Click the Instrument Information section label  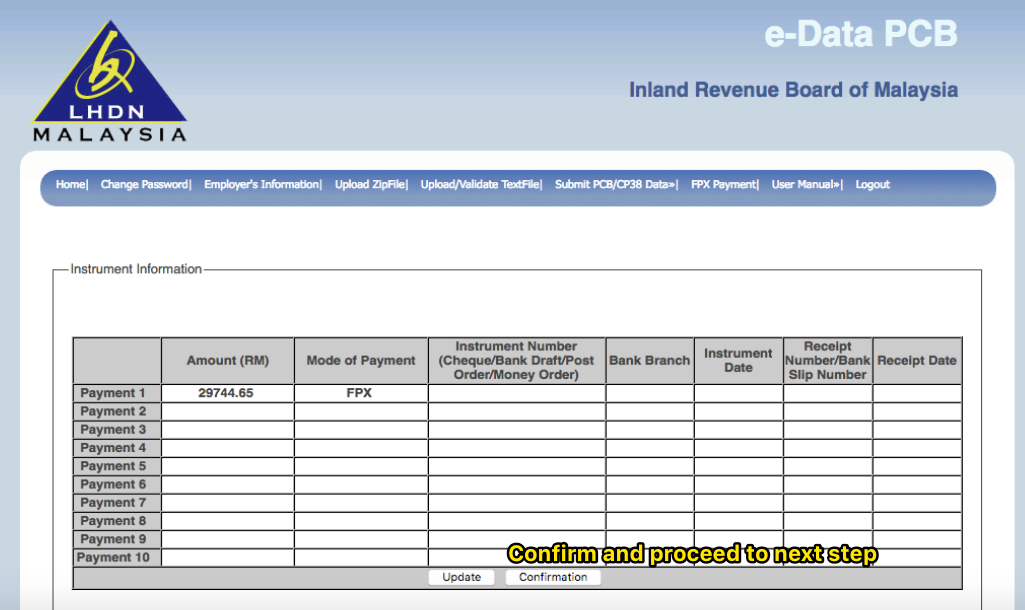pos(136,269)
